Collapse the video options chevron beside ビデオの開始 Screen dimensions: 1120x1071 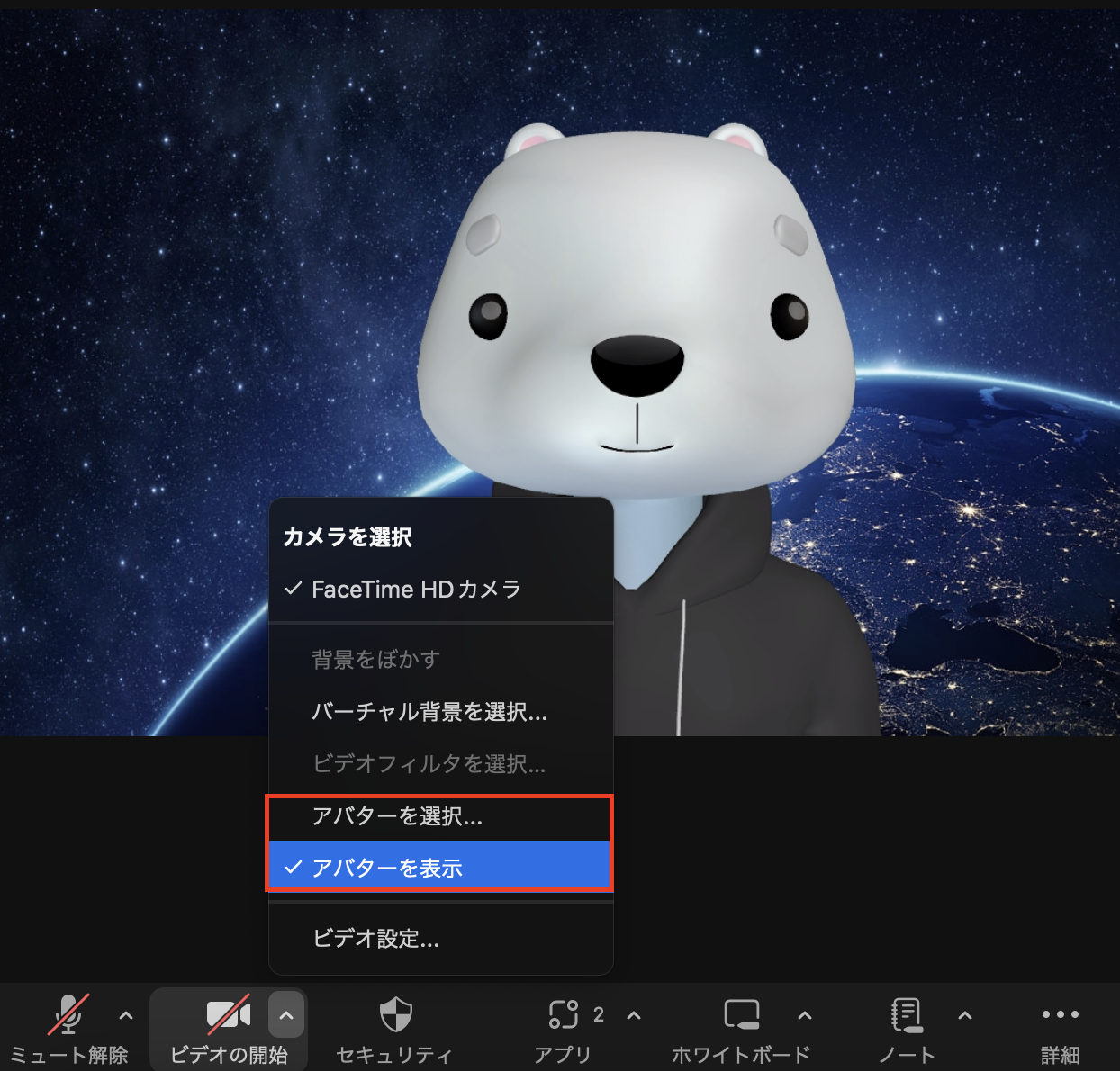(x=286, y=1016)
